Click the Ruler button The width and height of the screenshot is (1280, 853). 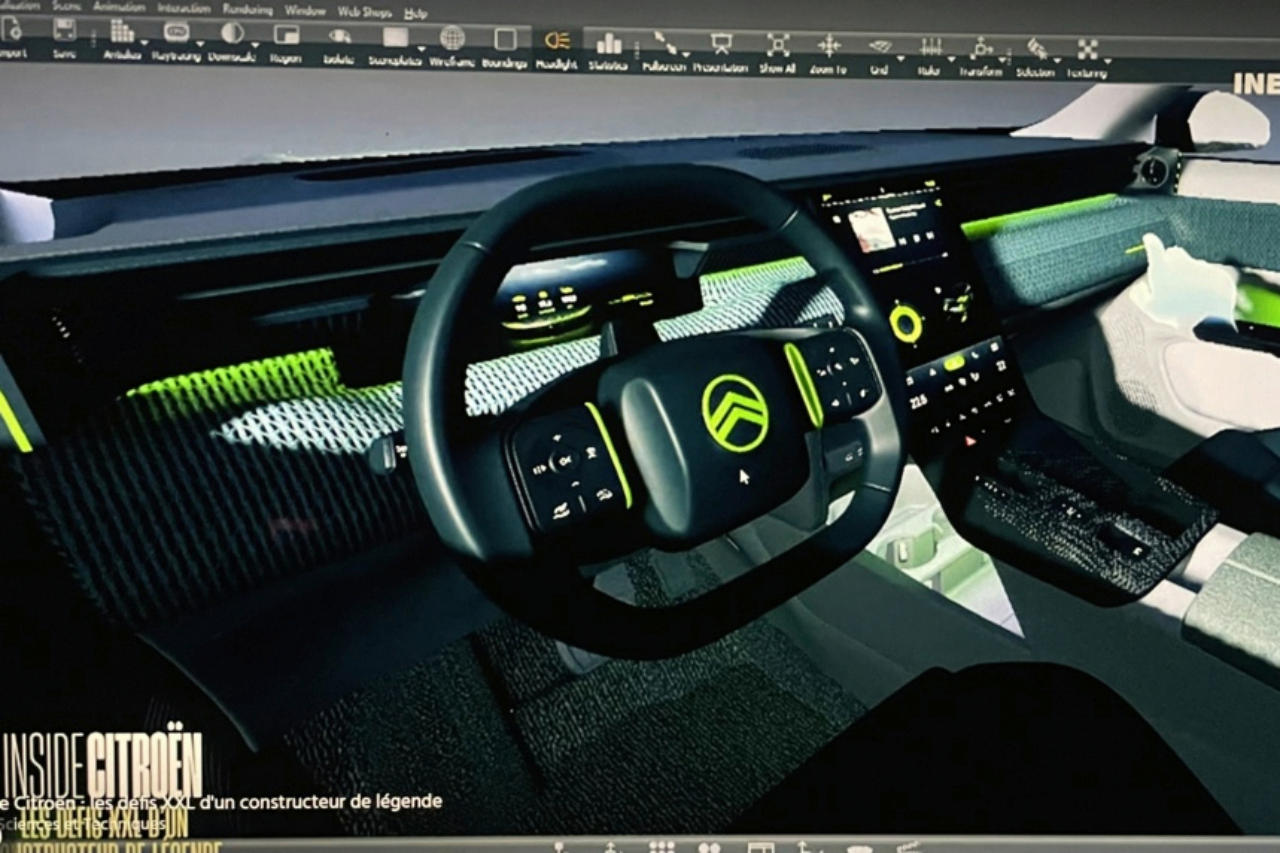[x=930, y=47]
